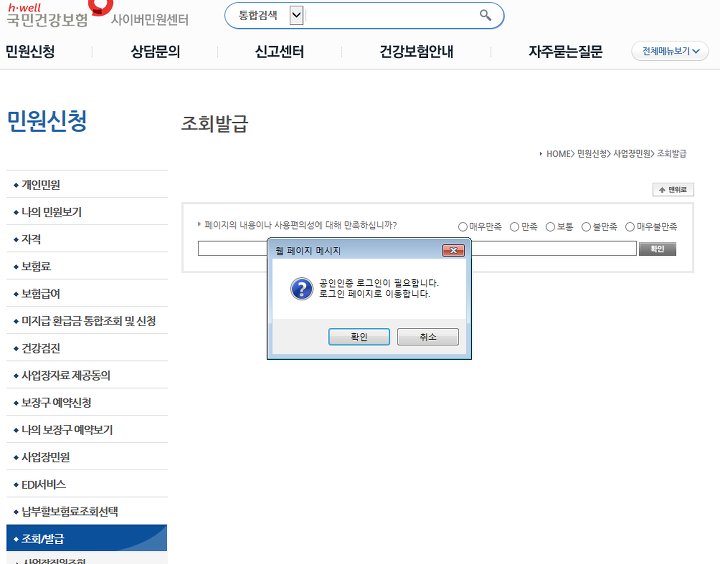Screen dimensions: 720x564
Task: Select the 매우만족 radio button
Action: (x=462, y=227)
